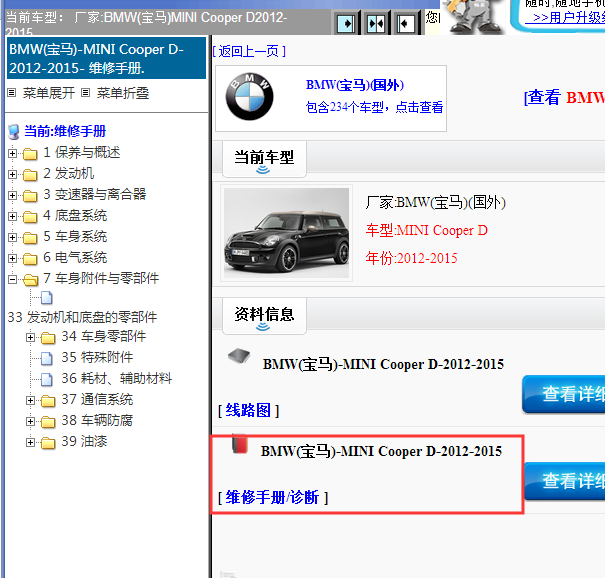Open the 资料信息 tab

(264, 316)
